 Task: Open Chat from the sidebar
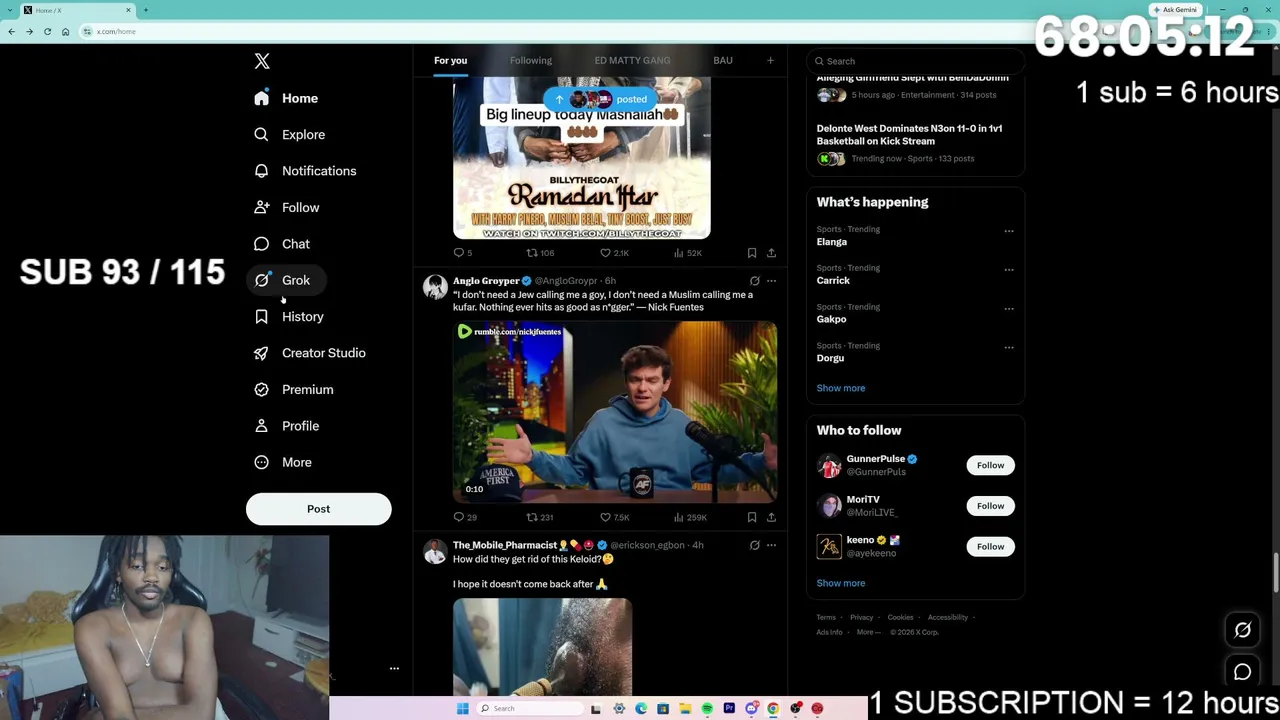tap(282, 244)
